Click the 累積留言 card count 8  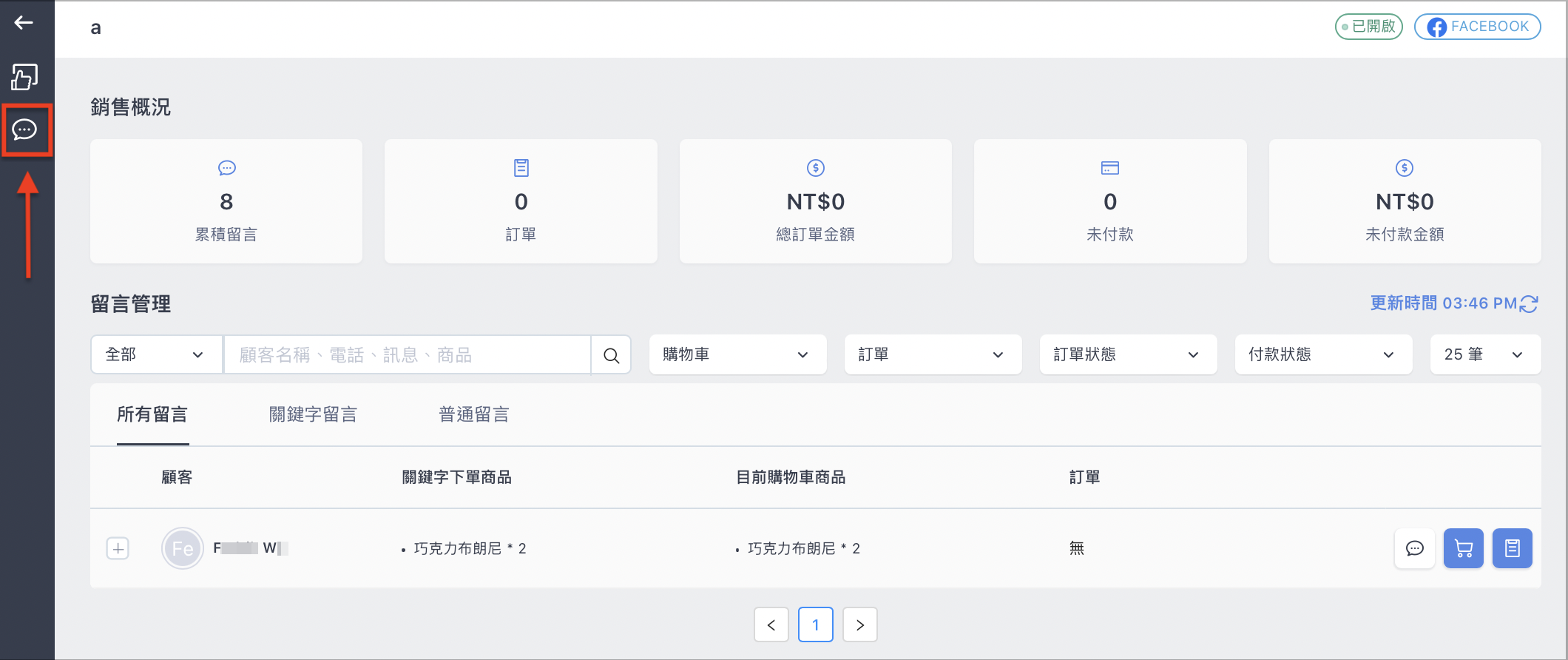226,201
